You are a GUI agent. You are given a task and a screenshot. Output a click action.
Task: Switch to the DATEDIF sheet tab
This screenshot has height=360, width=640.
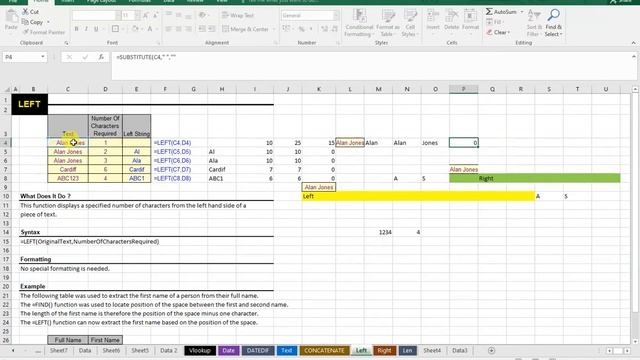point(258,351)
